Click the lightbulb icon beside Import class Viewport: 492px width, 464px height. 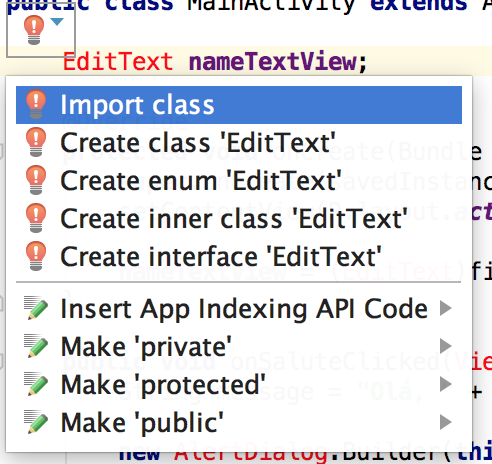pos(36,104)
